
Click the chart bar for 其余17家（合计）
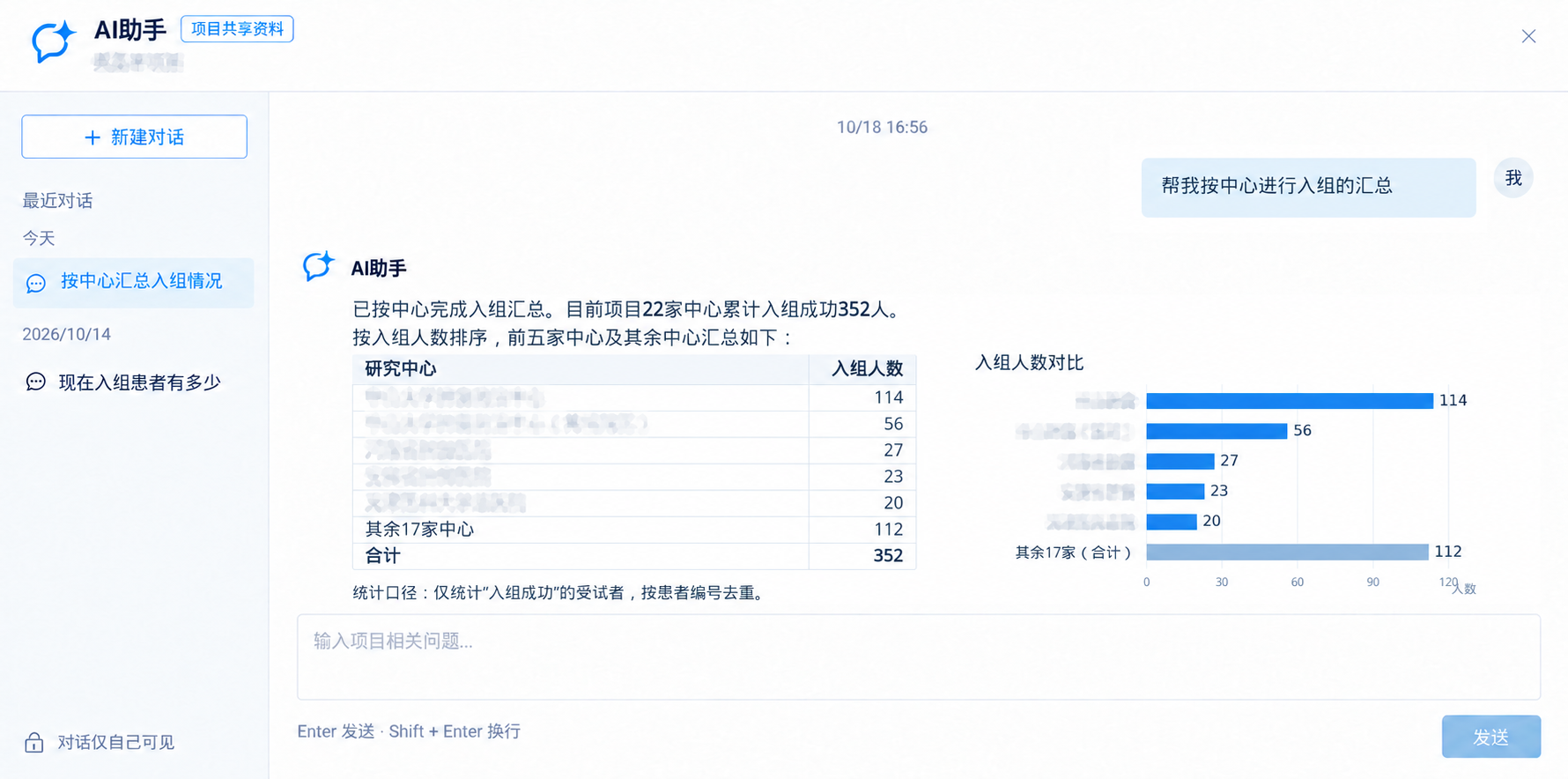[x=1287, y=552]
